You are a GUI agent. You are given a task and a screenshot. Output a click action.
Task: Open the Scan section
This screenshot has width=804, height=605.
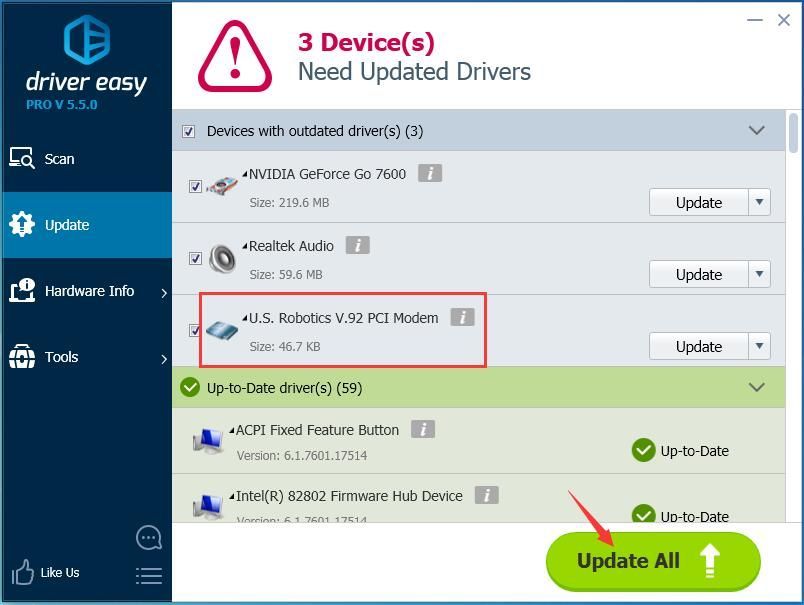point(86,159)
